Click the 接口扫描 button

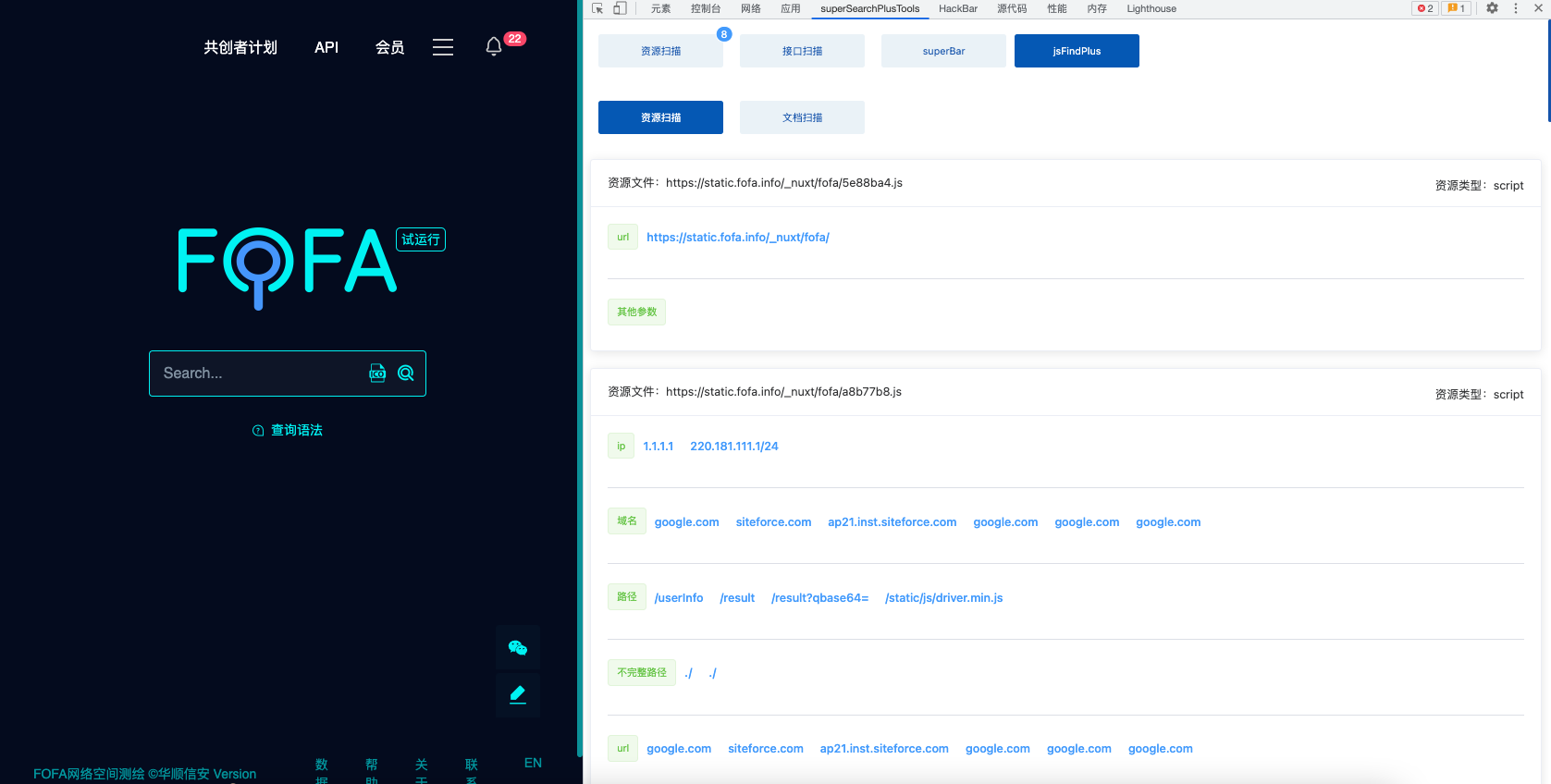[802, 51]
